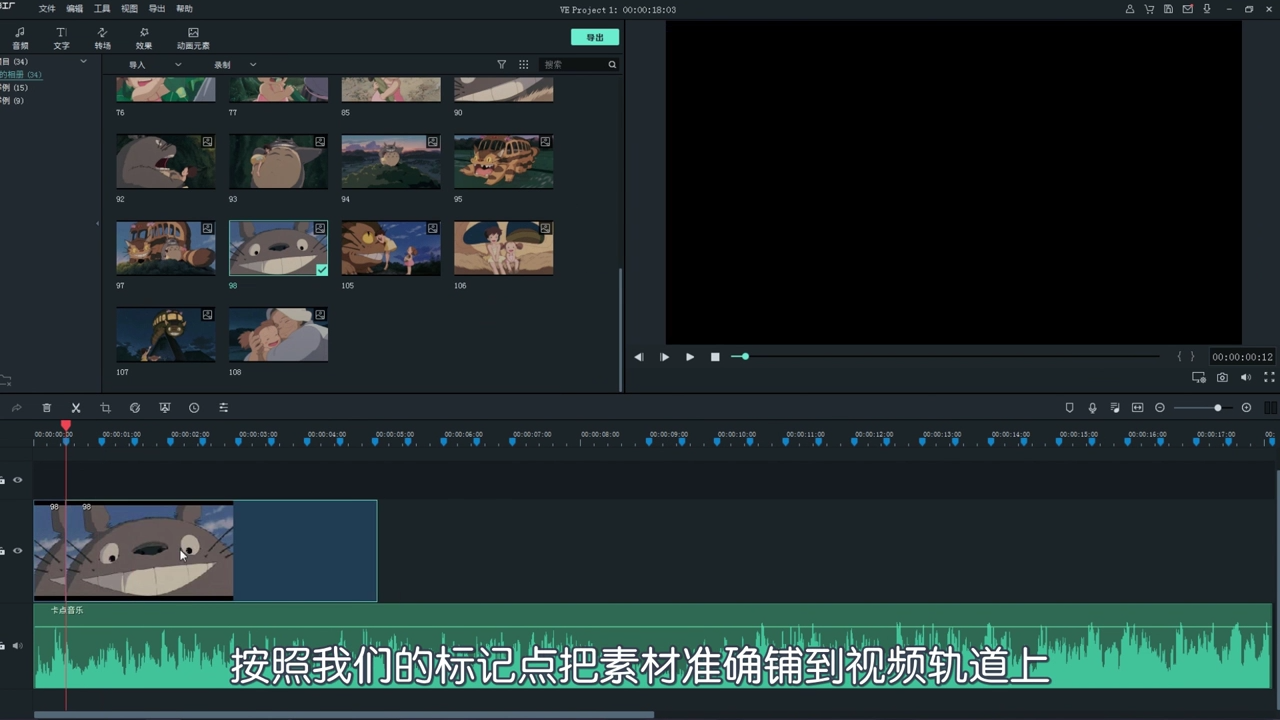Open the 动画元素 elements panel

click(x=193, y=38)
